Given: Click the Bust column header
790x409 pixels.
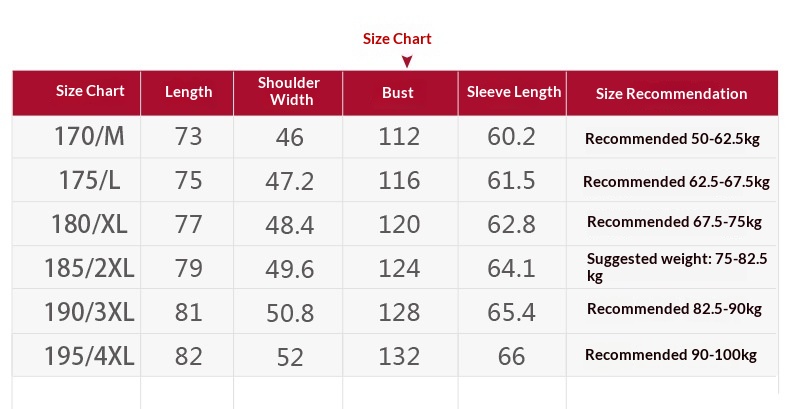Looking at the screenshot, I should pos(398,92).
